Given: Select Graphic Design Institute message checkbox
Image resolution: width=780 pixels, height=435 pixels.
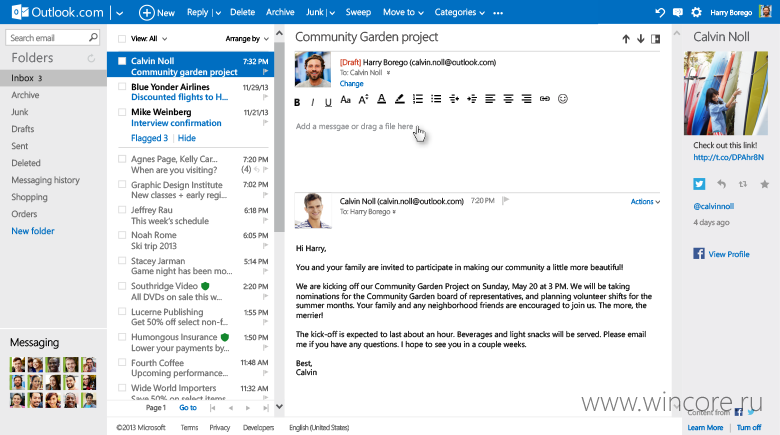Looking at the screenshot, I should coord(122,185).
